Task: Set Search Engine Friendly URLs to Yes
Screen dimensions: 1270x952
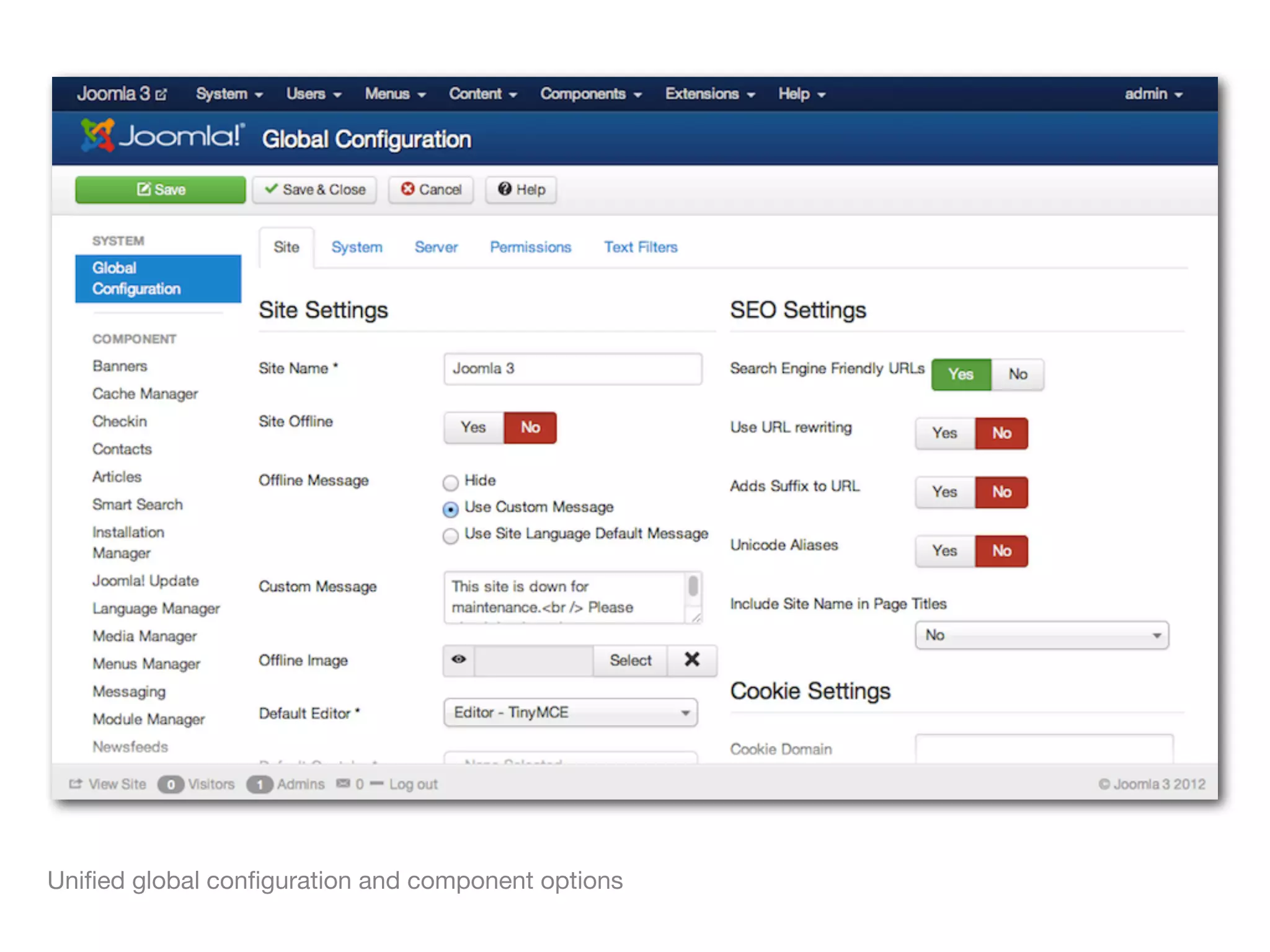Action: pyautogui.click(x=961, y=374)
